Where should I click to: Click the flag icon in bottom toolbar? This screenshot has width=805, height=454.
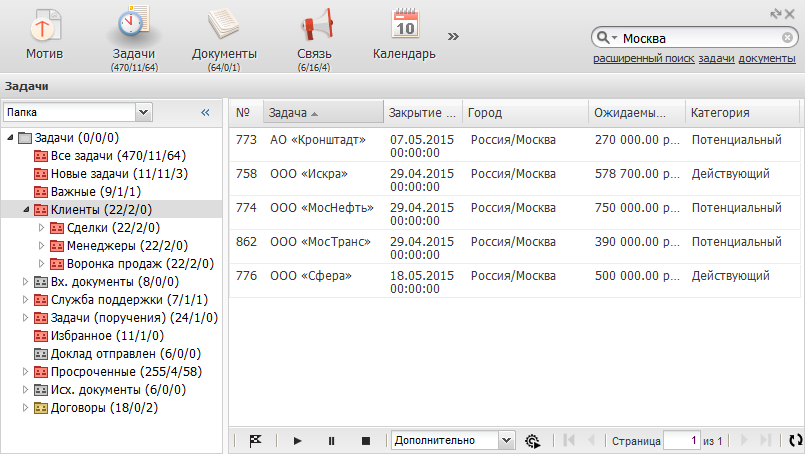click(255, 441)
